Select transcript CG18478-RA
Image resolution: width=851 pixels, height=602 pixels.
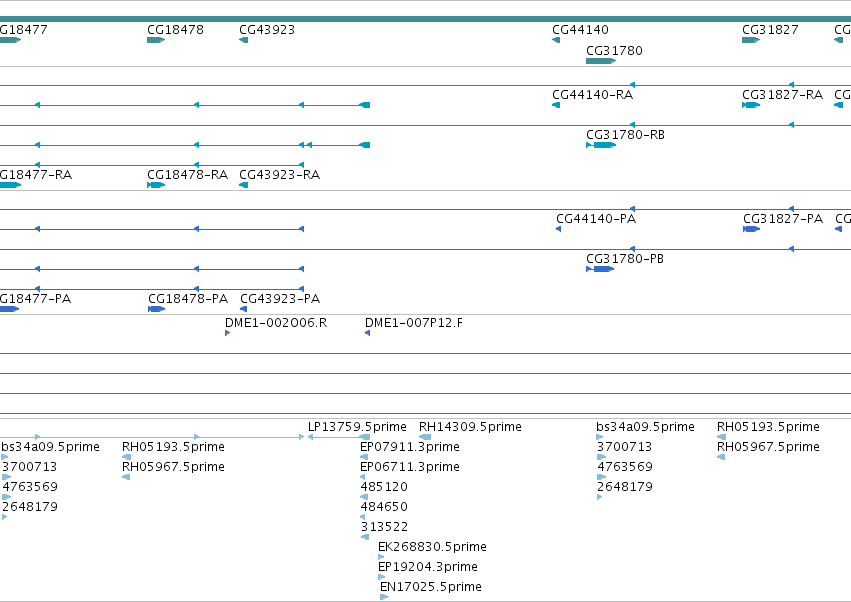pyautogui.click(x=156, y=185)
